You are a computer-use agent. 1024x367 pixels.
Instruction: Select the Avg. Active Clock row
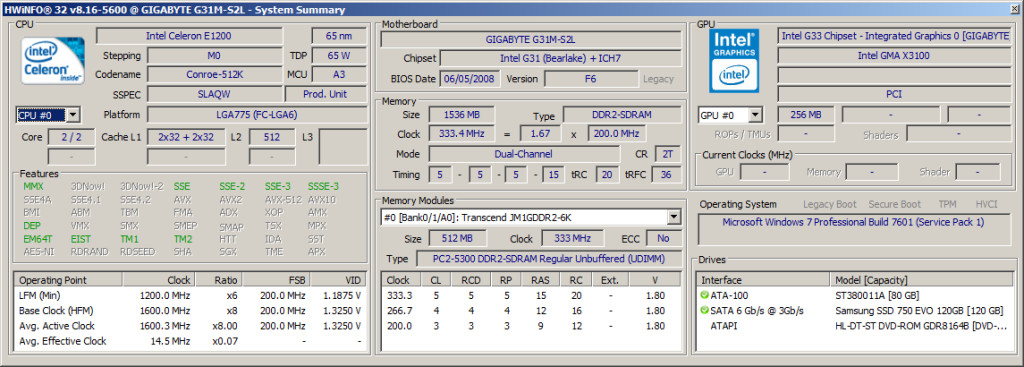pyautogui.click(x=191, y=326)
